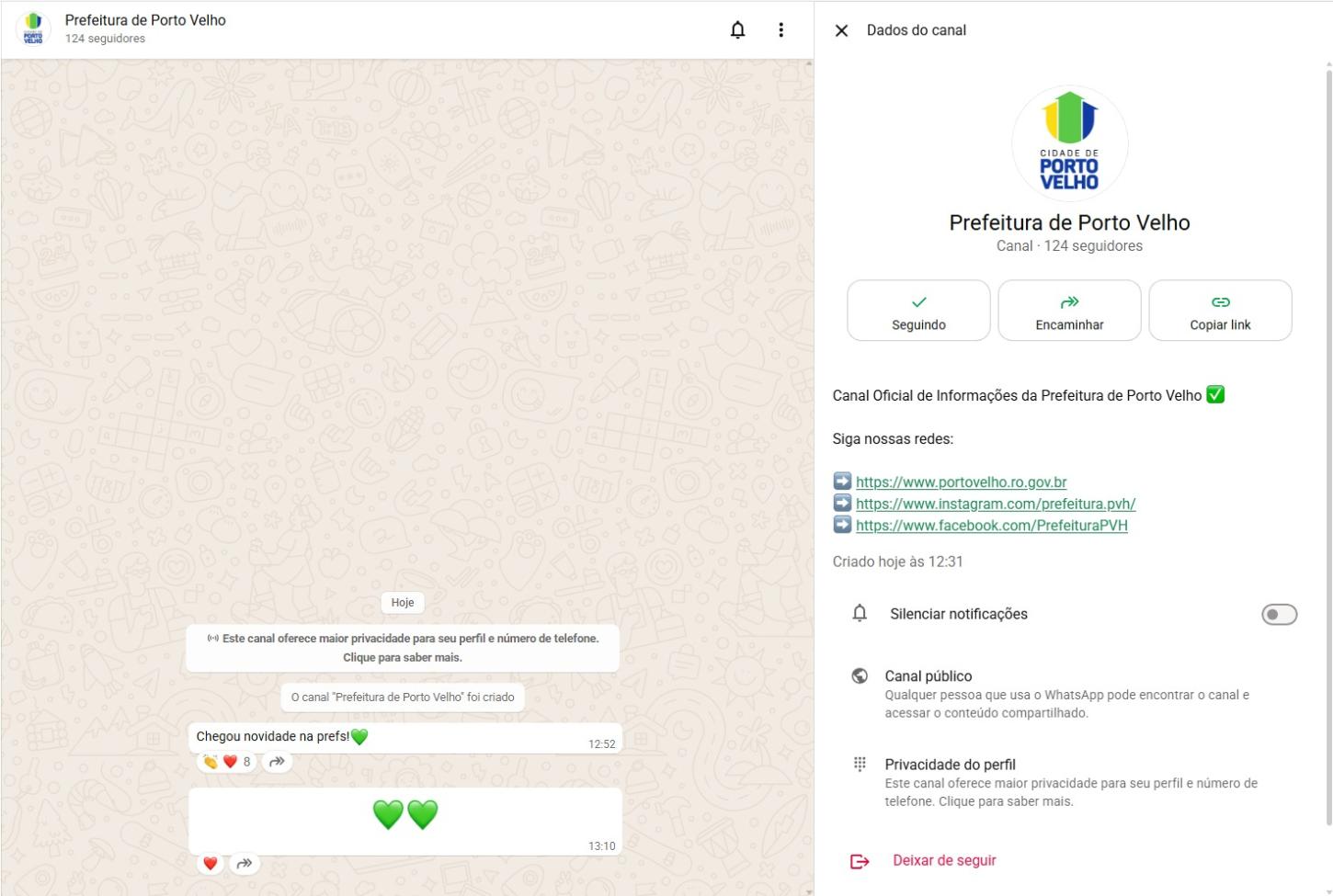This screenshot has height=896, width=1333.
Task: Forward the Chegou novidade na prefs message
Action: [277, 761]
